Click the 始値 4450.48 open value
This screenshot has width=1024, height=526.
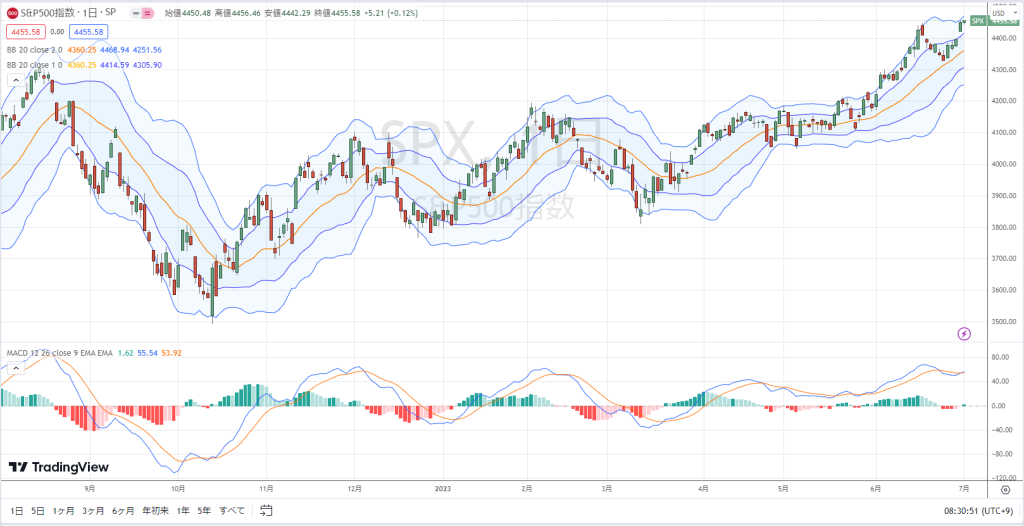(187, 13)
